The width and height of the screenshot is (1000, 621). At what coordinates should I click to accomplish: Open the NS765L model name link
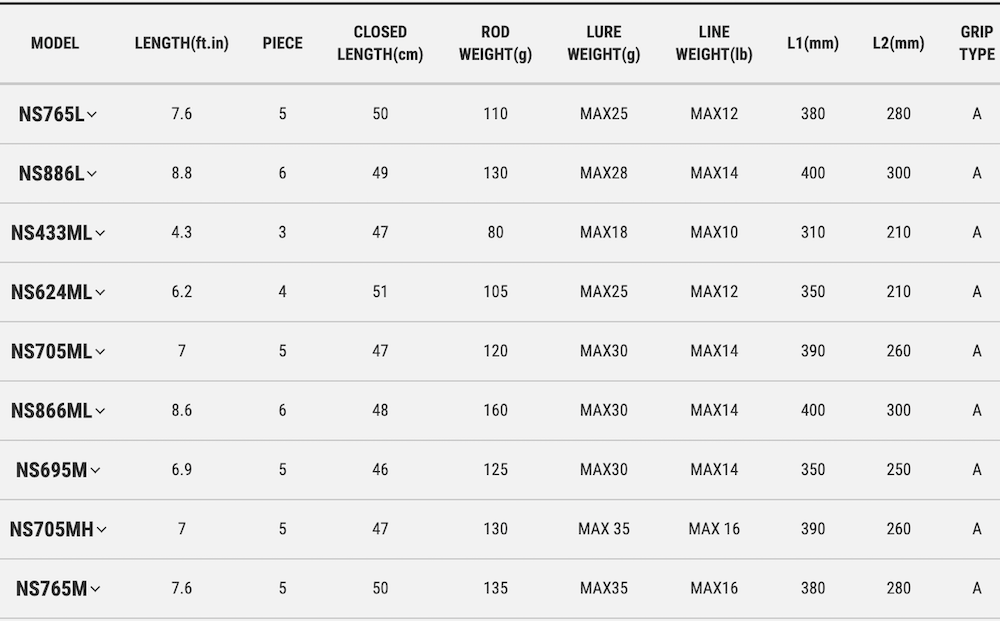click(51, 114)
